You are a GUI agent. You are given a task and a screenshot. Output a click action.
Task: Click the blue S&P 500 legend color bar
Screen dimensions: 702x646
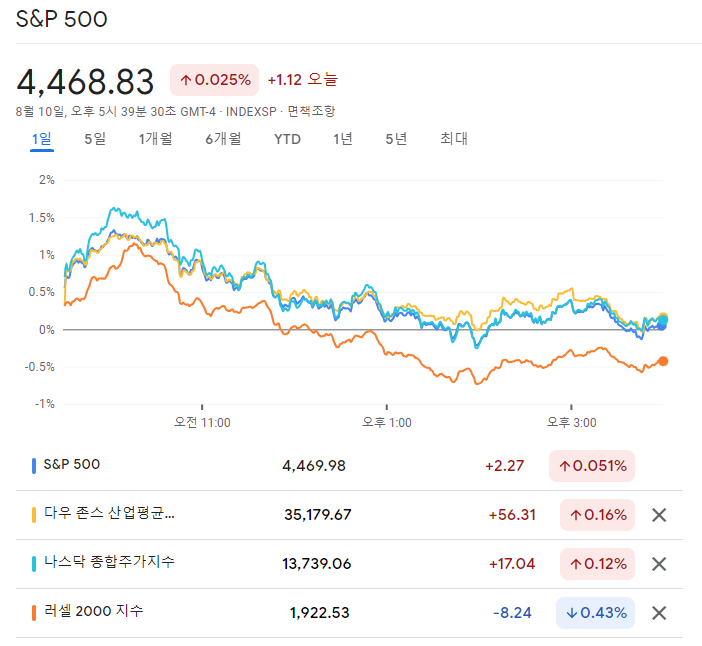pos(34,466)
